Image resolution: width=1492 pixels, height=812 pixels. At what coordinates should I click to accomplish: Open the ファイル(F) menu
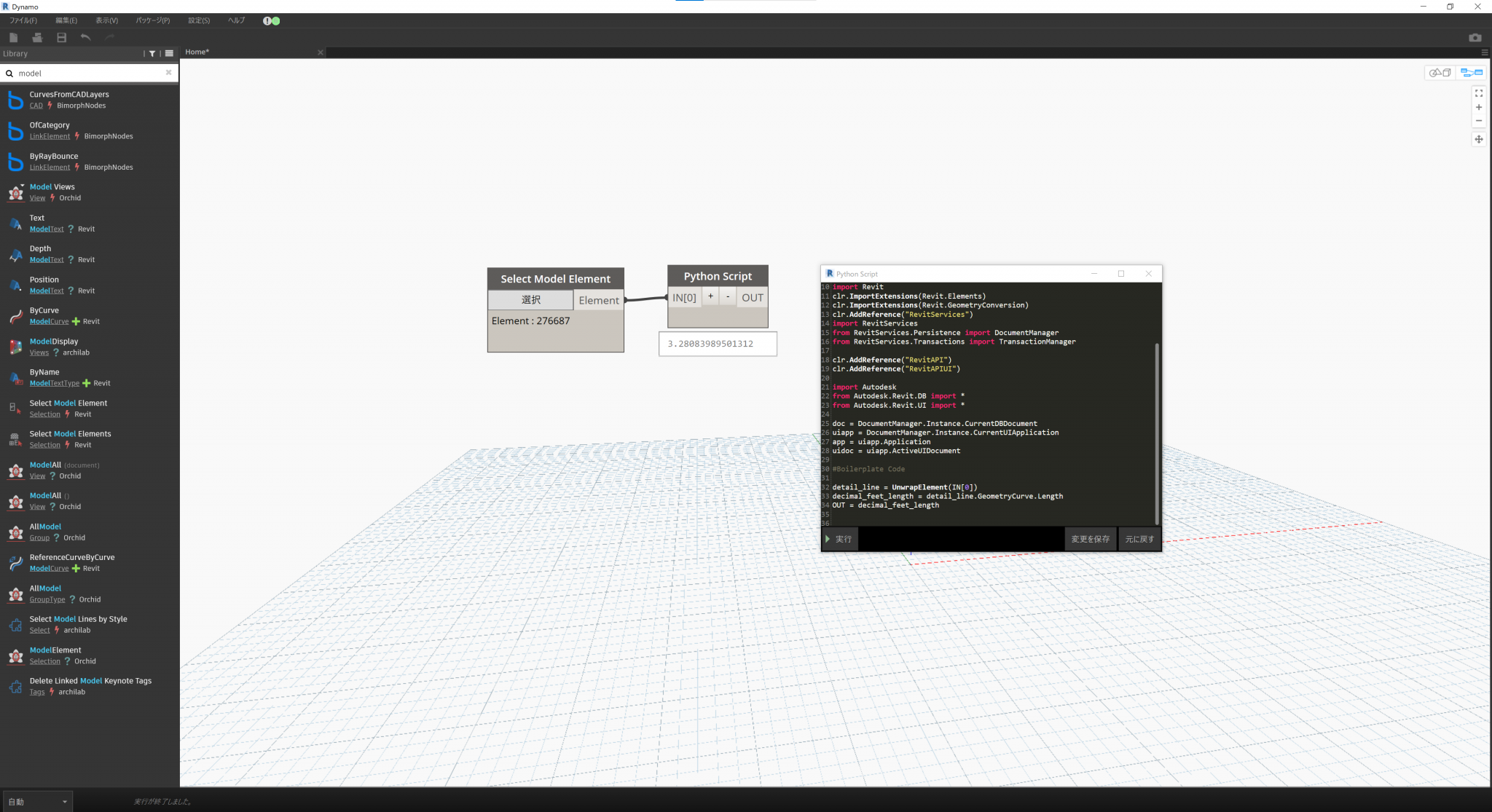coord(22,20)
